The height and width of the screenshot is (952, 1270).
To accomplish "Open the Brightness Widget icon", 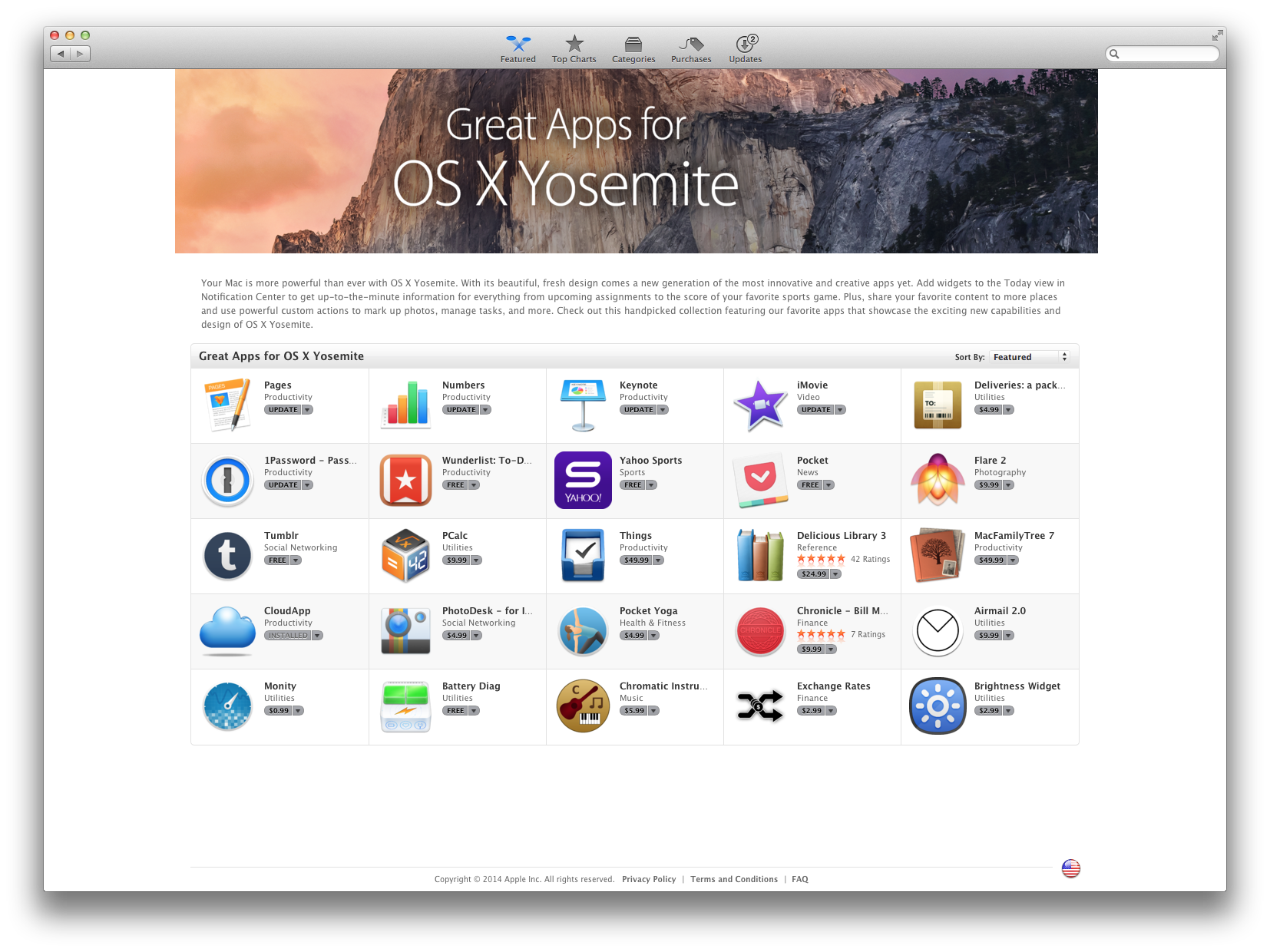I will coord(938,706).
